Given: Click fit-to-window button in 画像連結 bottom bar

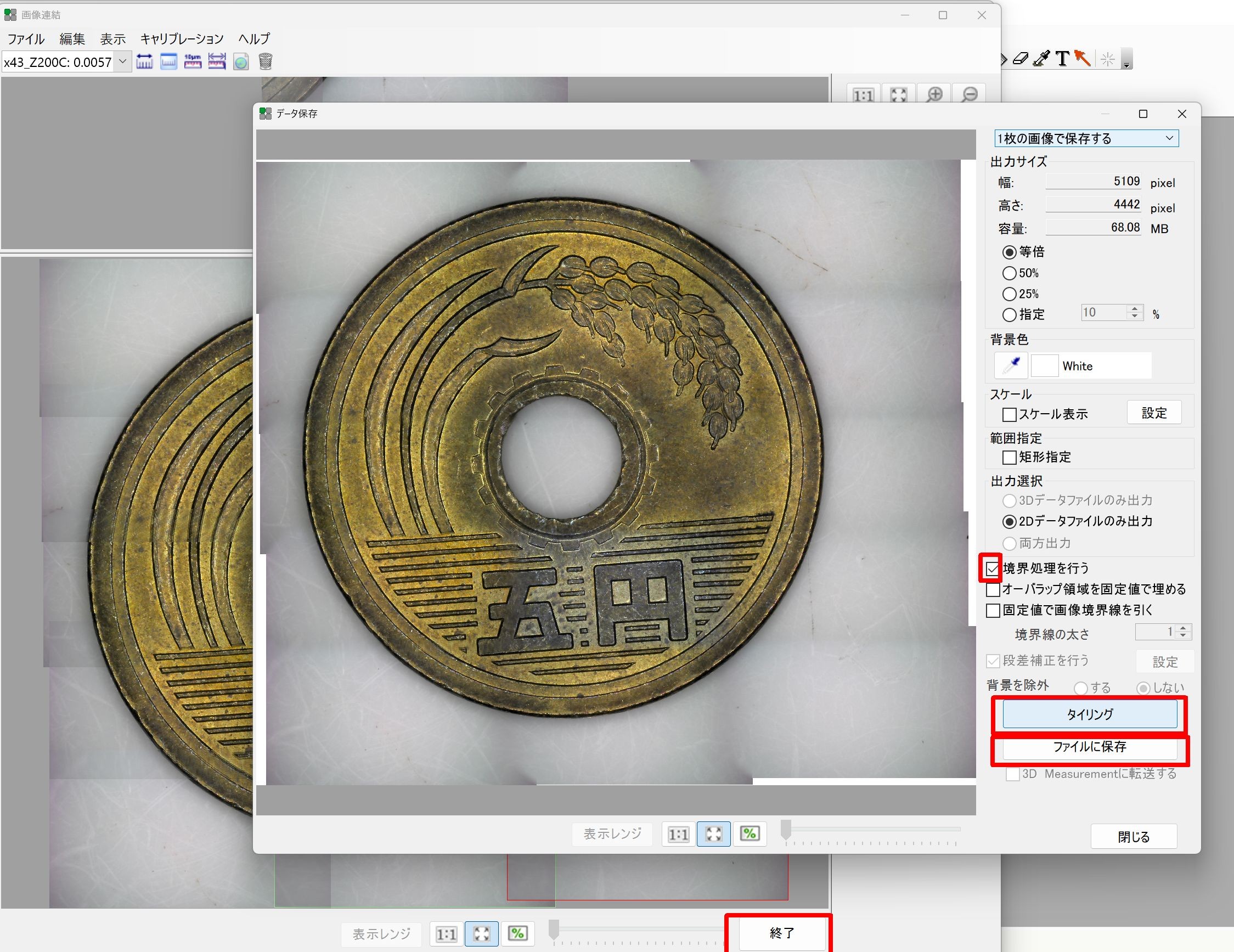Looking at the screenshot, I should coord(481,934).
